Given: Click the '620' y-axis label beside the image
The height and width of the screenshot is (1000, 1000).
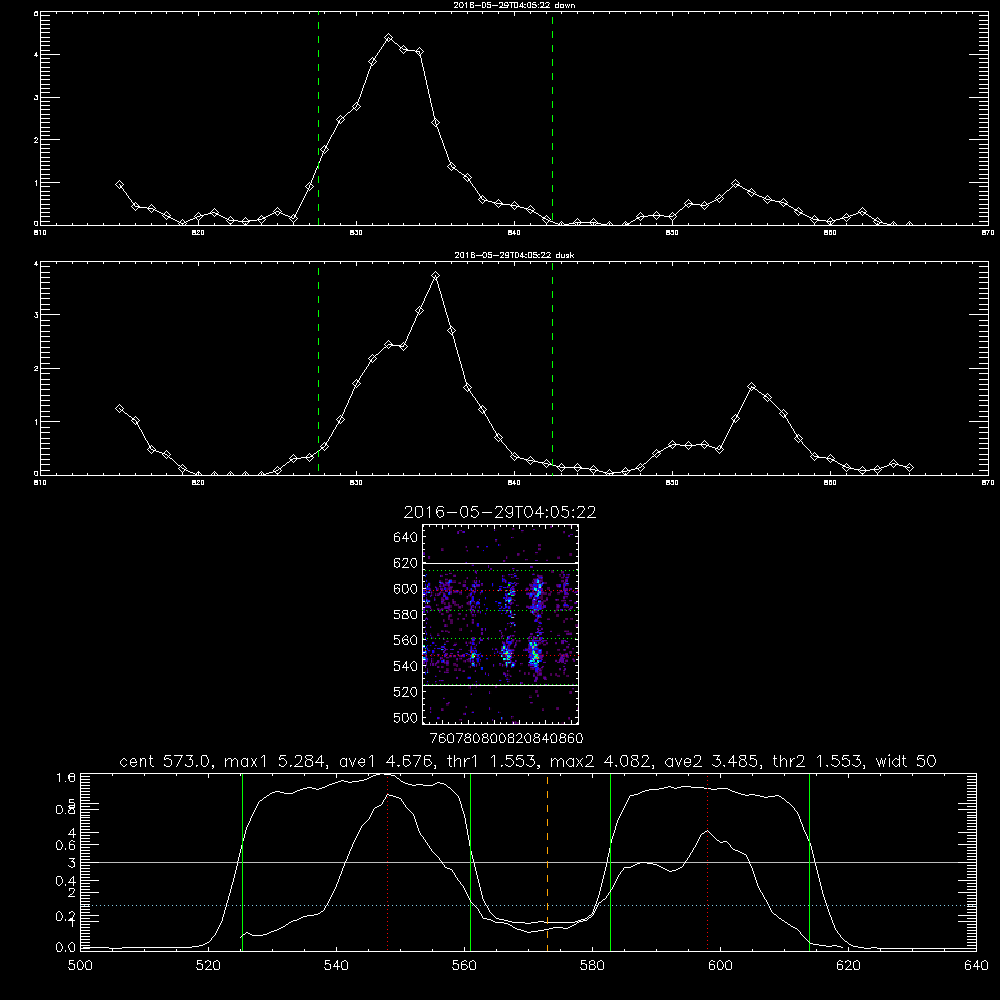Looking at the screenshot, I should [406, 563].
